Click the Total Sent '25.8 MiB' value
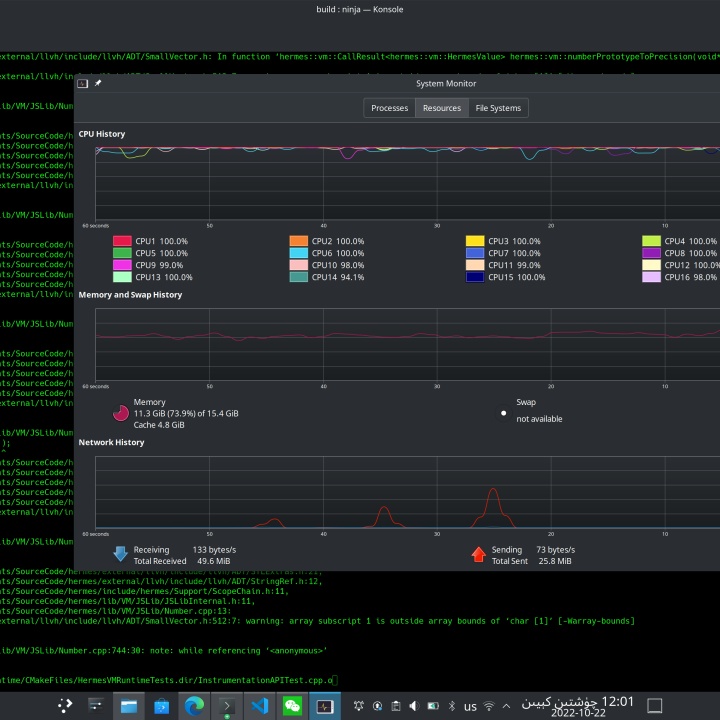Viewport: 720px width, 720px height. coord(555,561)
